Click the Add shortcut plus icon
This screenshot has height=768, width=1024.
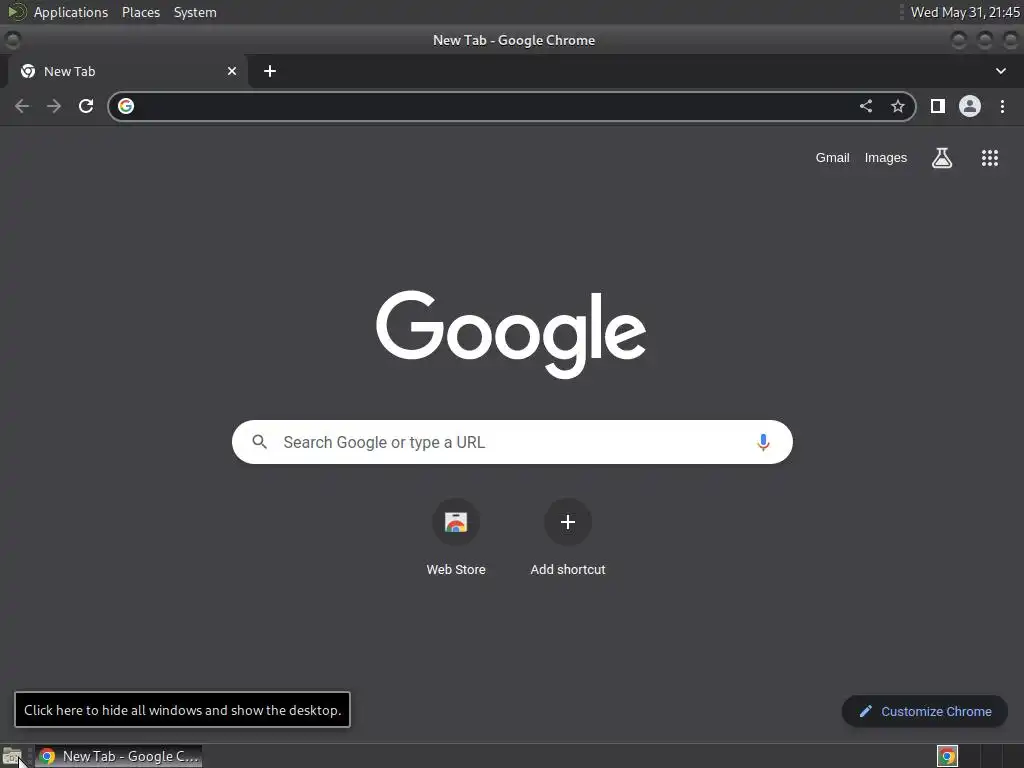tap(568, 522)
